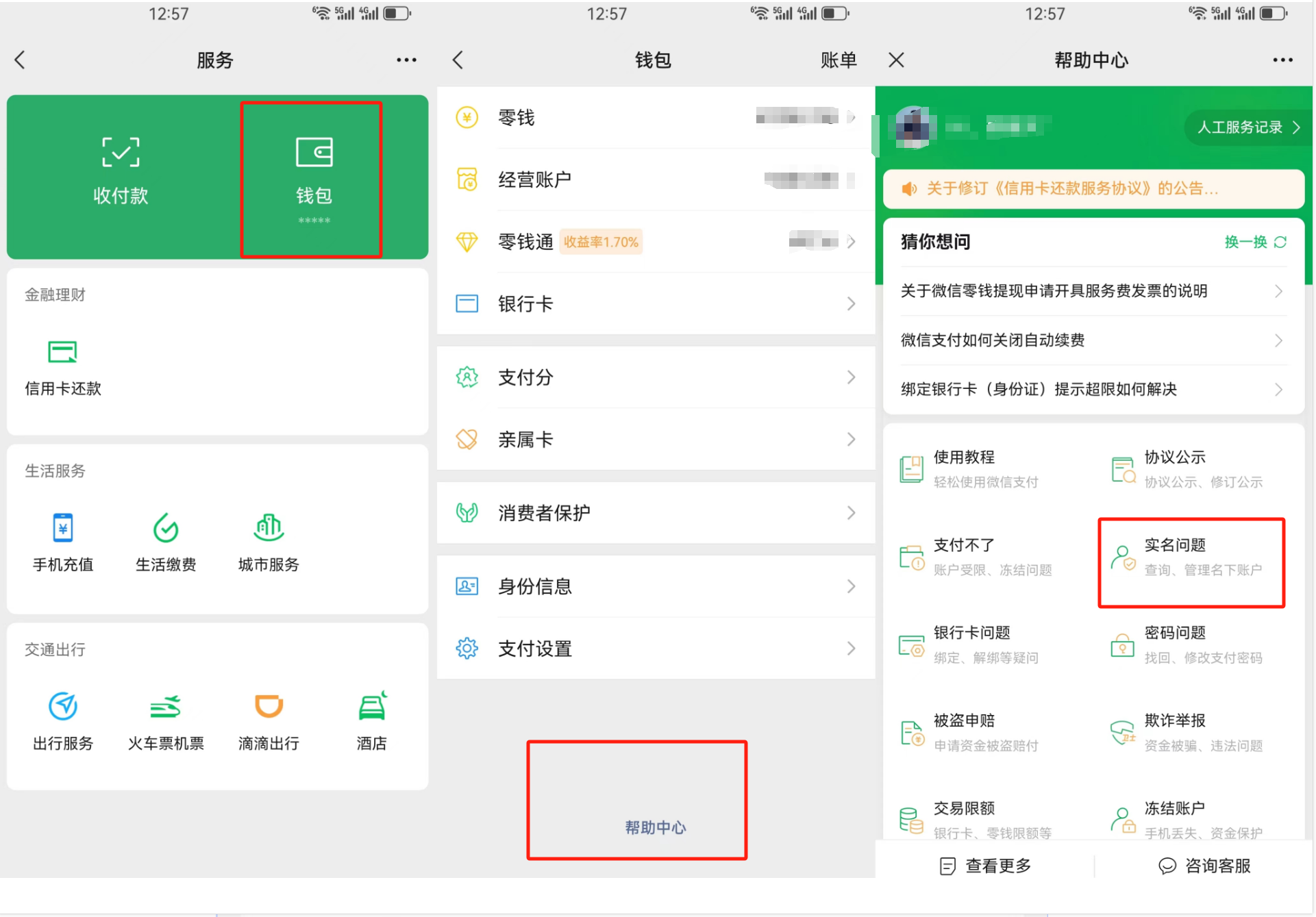The width and height of the screenshot is (1316, 917).
Task: Go back from the 服务 screen
Action: (21, 60)
